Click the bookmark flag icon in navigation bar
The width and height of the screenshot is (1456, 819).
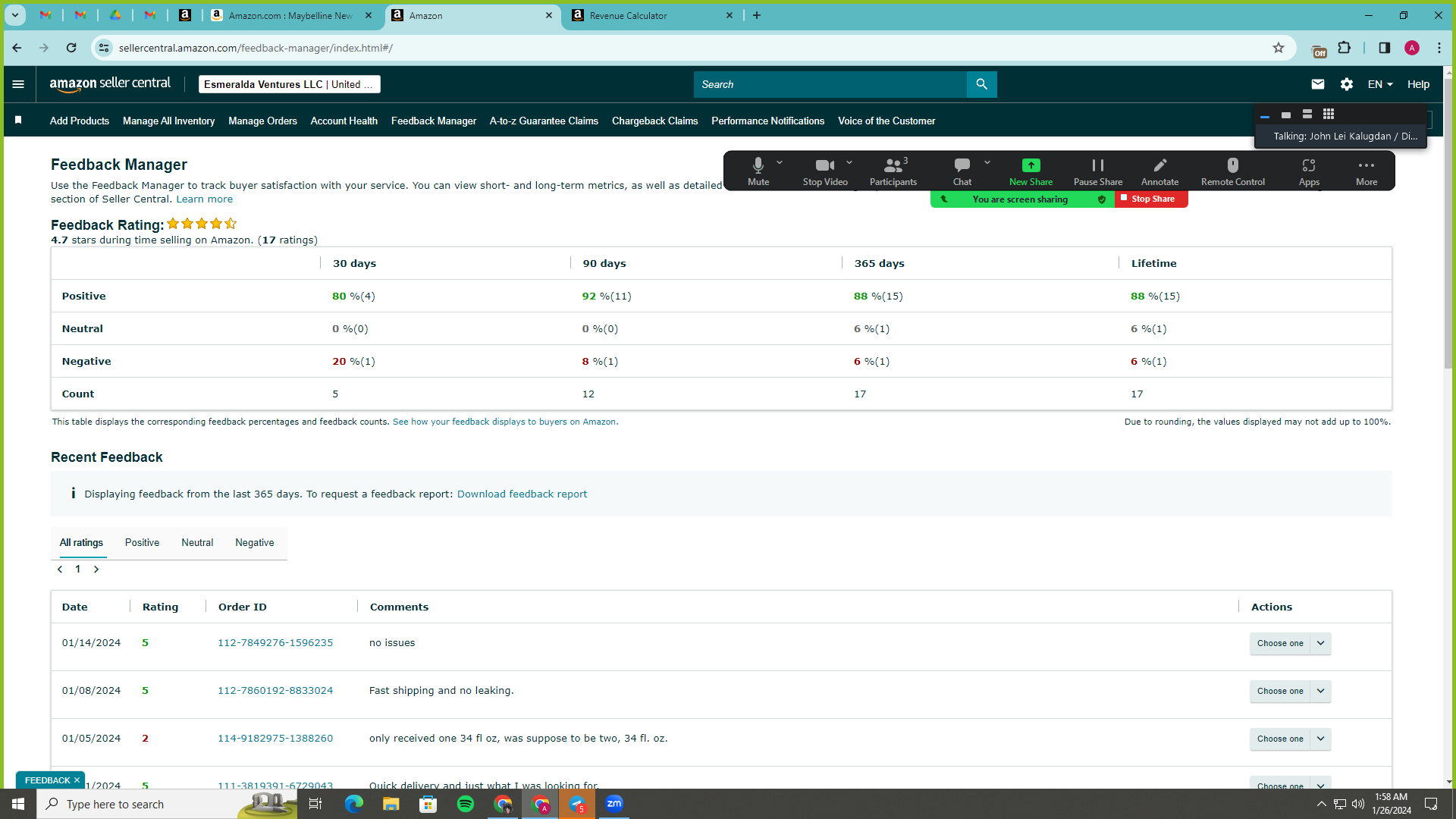(18, 120)
